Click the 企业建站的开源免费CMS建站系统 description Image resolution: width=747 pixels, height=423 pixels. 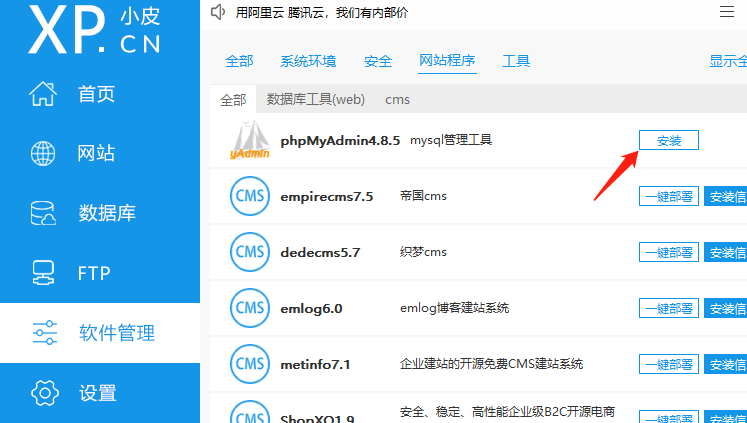pos(492,364)
